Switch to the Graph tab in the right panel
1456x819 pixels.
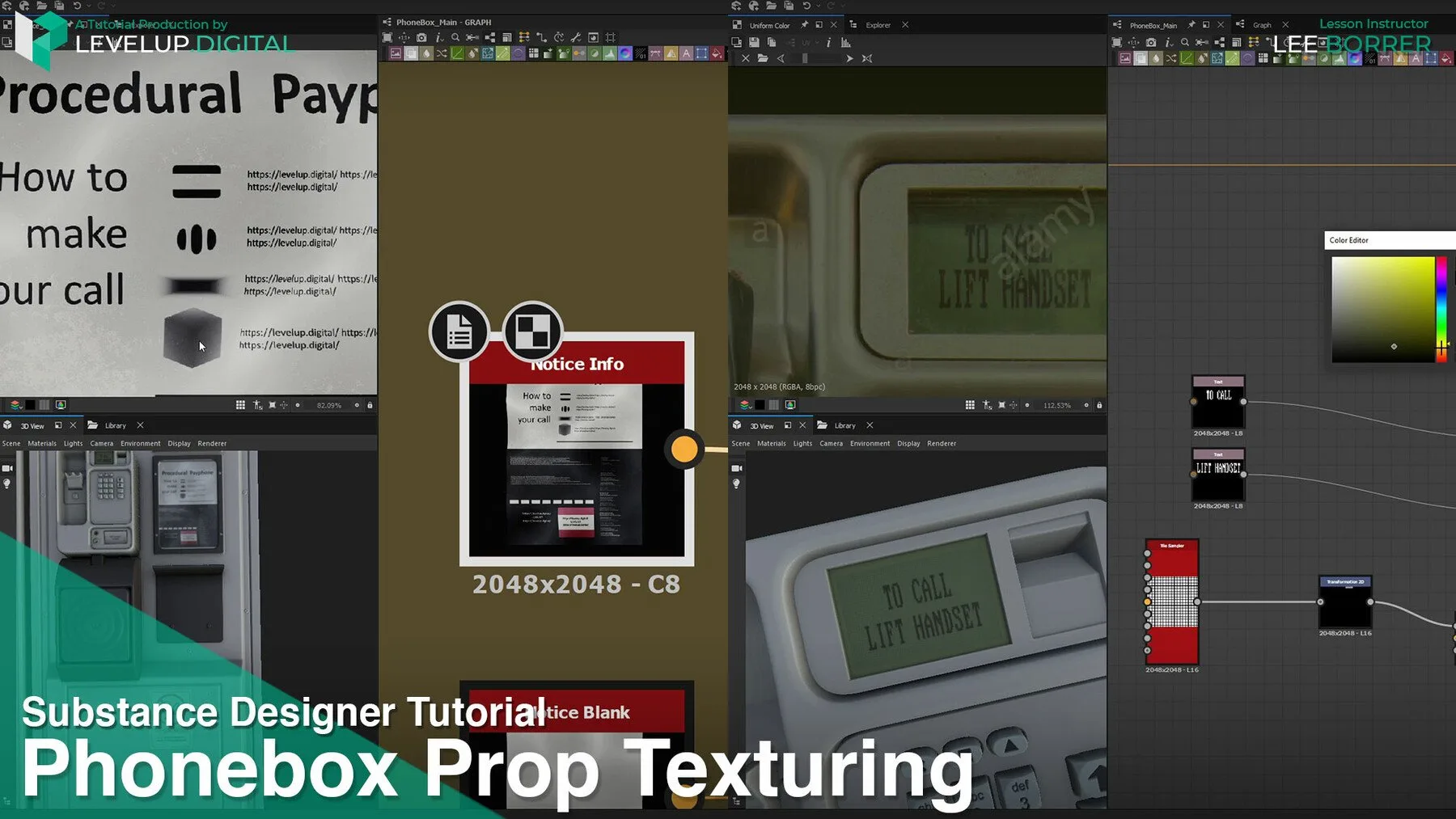pyautogui.click(x=1262, y=25)
